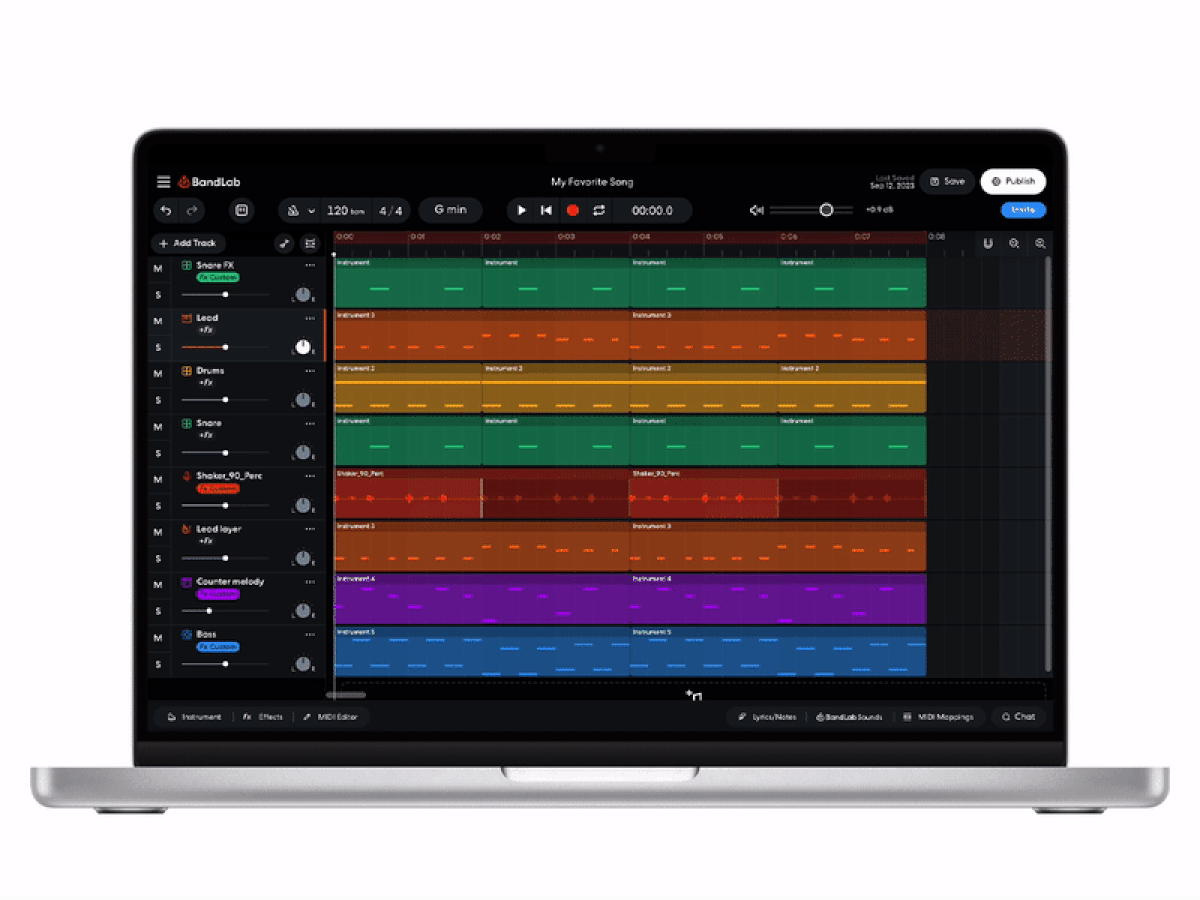Open the automation icon next to Add Track
Viewport: 1200px width, 900px height.
[283, 243]
